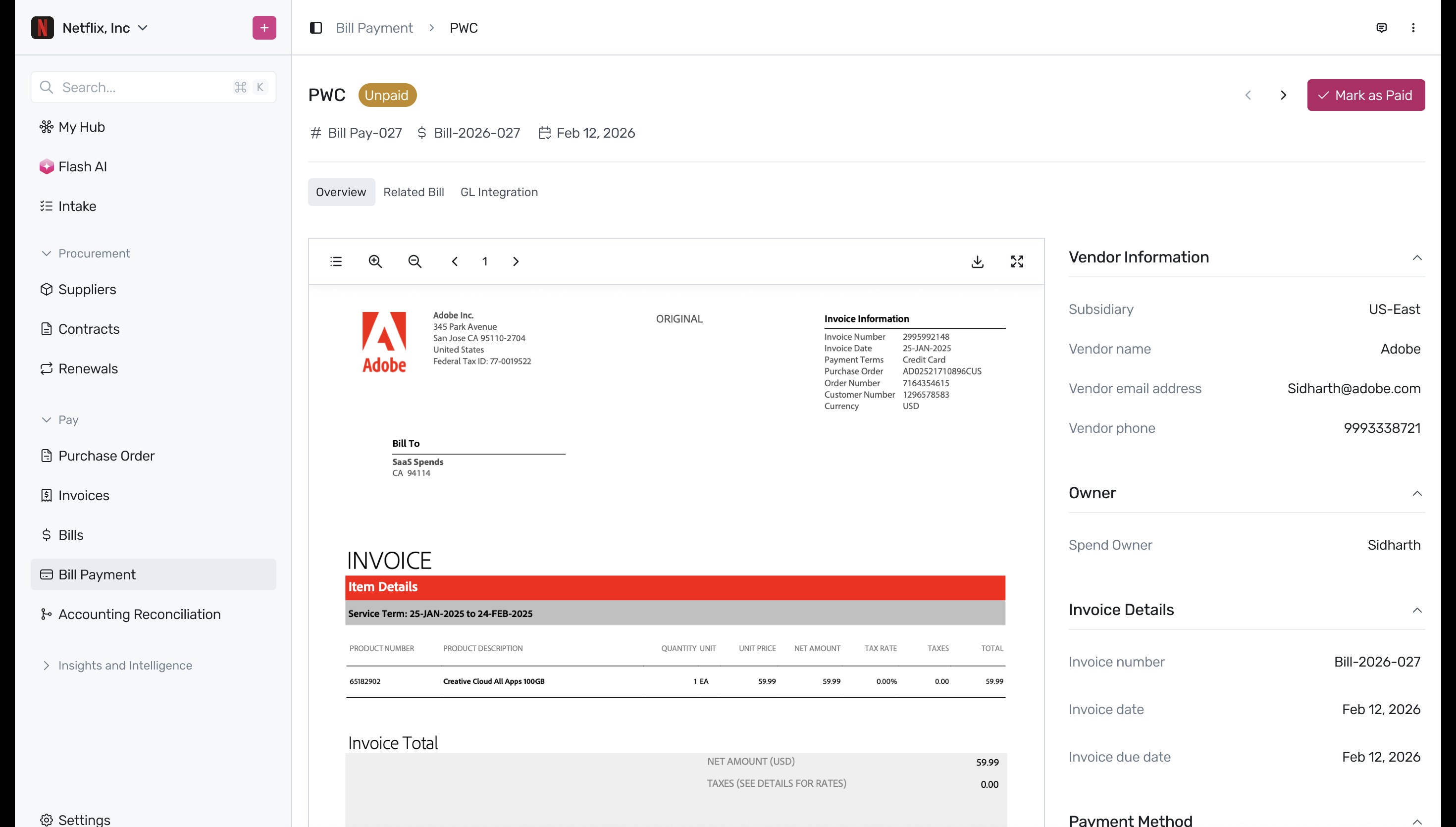Image resolution: width=1456 pixels, height=827 pixels.
Task: Click the Netflix logo icon
Action: pyautogui.click(x=43, y=28)
